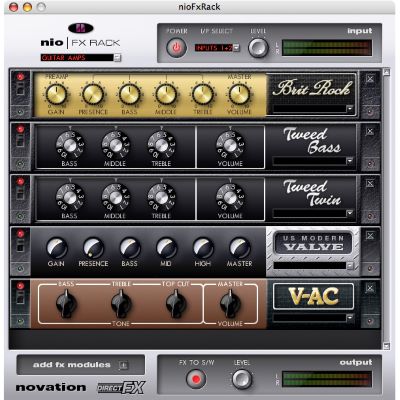Click Tweed Bass bypass switch below LED
The height and width of the screenshot is (400, 400).
pyautogui.click(x=20, y=141)
